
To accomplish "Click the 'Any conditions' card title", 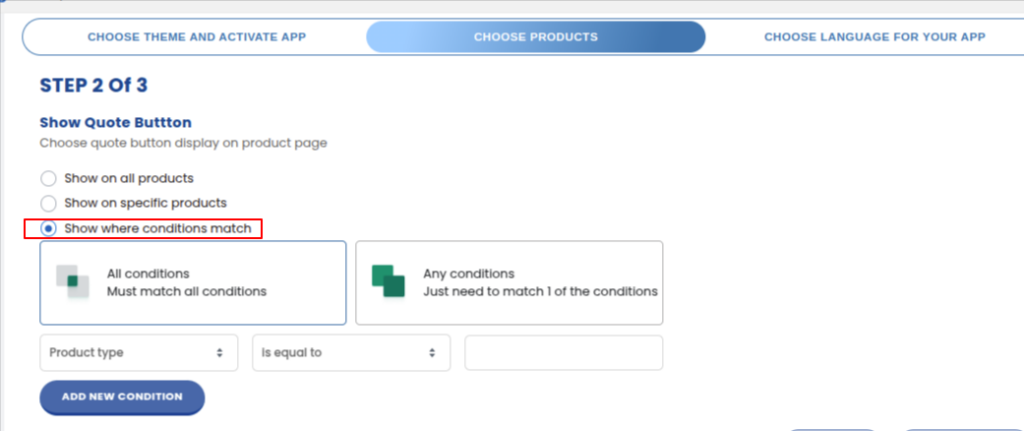I will 468,273.
